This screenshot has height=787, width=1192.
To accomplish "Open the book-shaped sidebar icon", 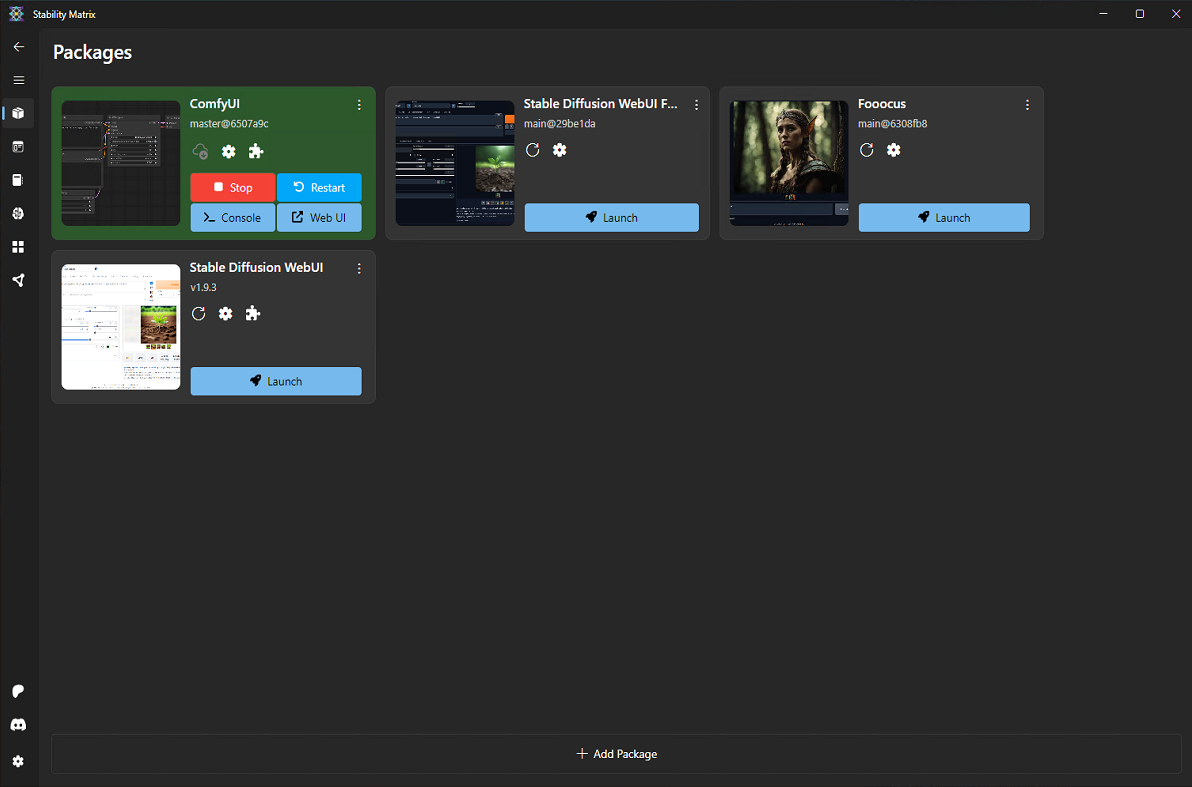I will [18, 180].
